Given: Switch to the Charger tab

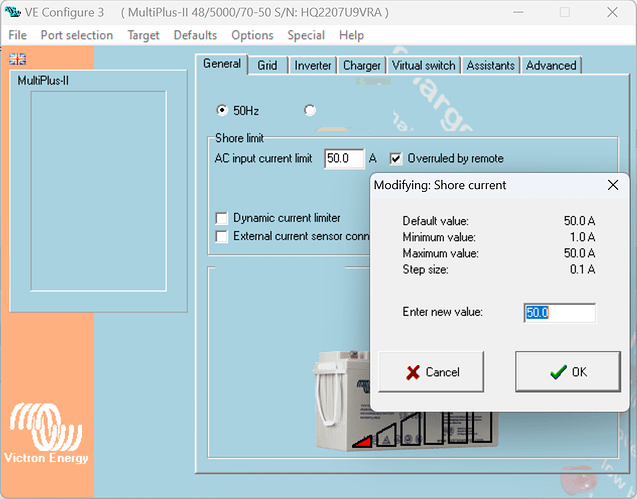Looking at the screenshot, I should tap(362, 65).
